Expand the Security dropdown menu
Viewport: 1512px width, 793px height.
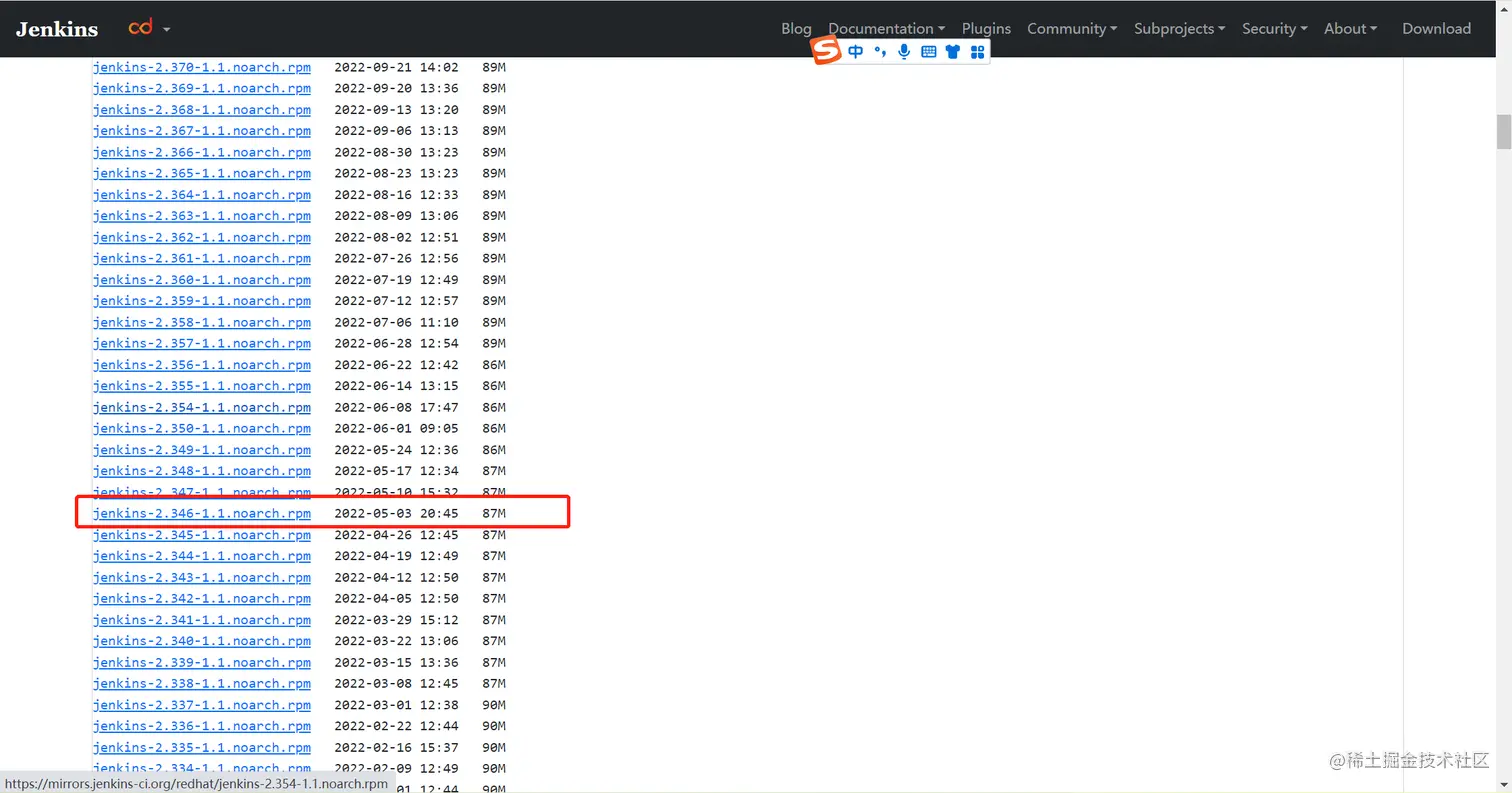[1275, 29]
